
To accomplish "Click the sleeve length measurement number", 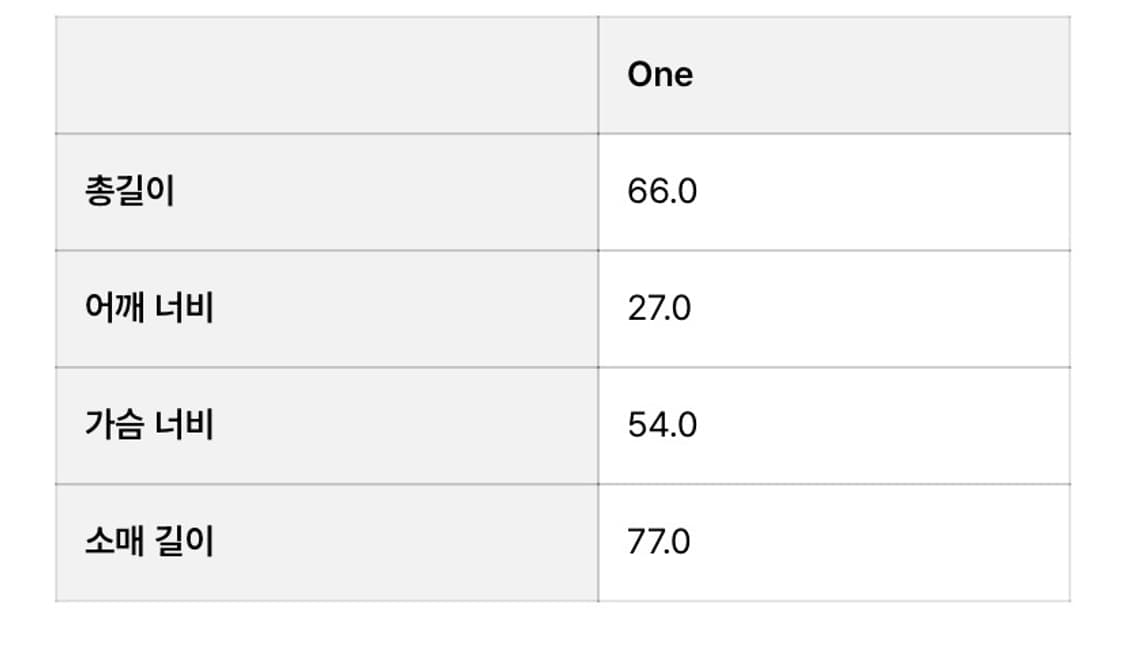I will tap(659, 542).
